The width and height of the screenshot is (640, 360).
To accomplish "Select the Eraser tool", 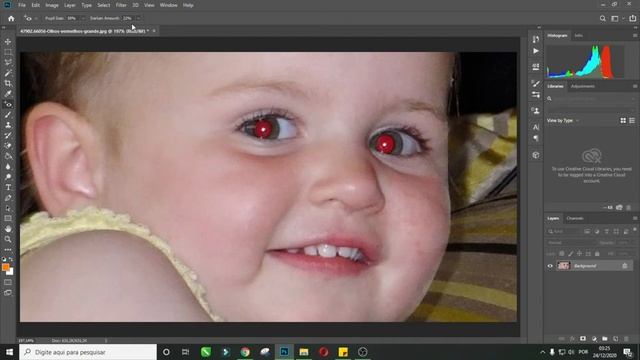I will click(x=8, y=146).
